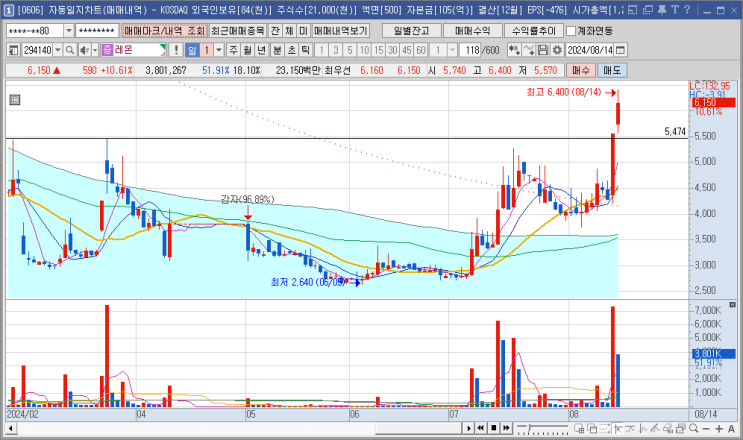Toggle the data grid icon in chart corner
The height and width of the screenshot is (440, 743).
[x=15, y=99]
